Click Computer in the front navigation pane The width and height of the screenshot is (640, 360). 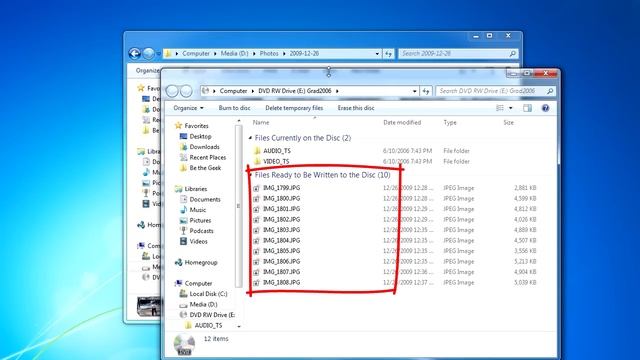point(198,283)
